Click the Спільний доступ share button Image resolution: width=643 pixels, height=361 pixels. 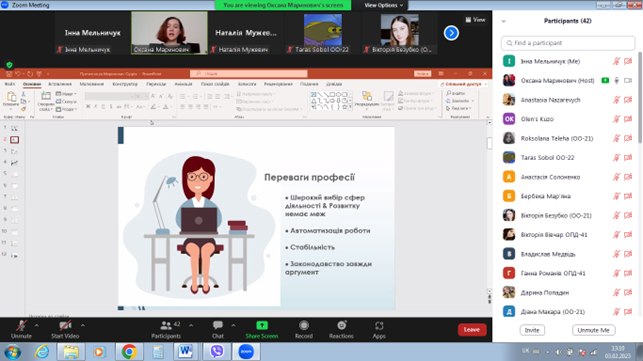[463, 84]
